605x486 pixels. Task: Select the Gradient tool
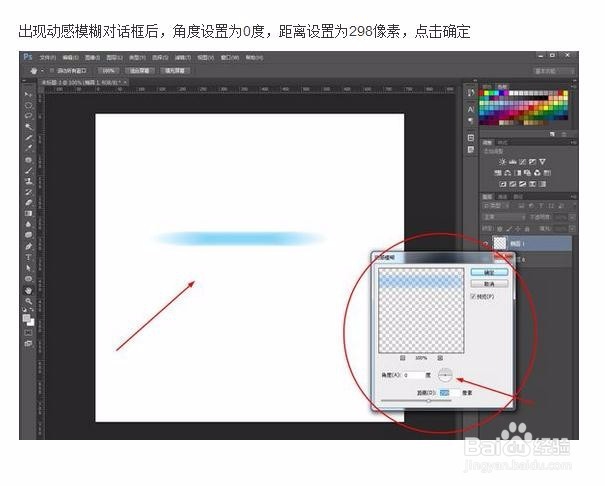click(28, 213)
